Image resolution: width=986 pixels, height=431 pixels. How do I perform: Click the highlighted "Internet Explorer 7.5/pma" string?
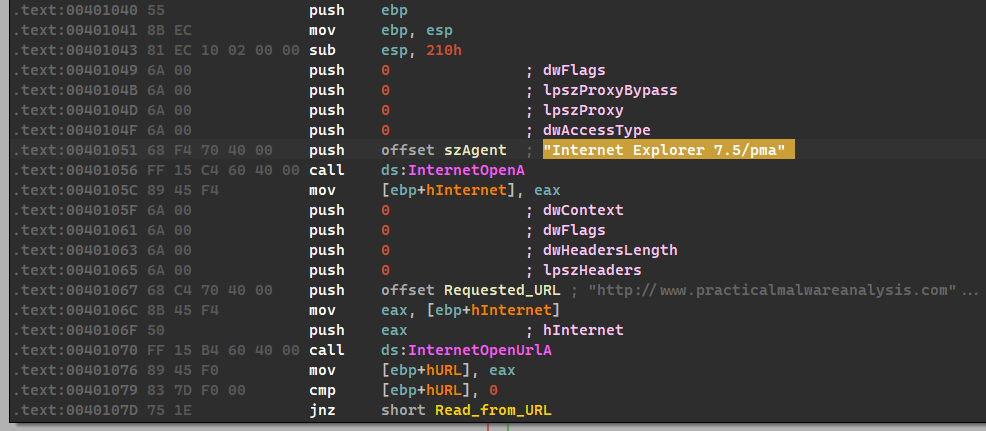point(668,150)
